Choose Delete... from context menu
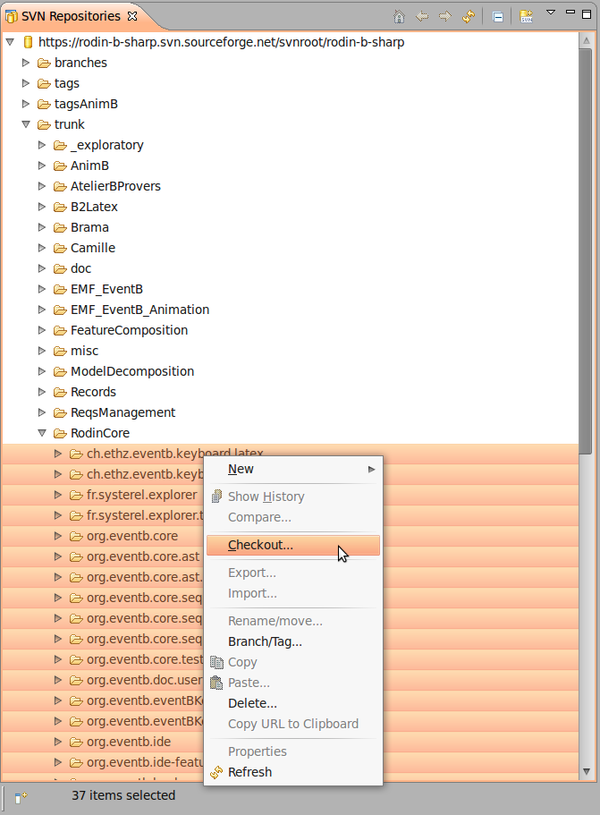Image resolution: width=600 pixels, height=815 pixels. [x=293, y=704]
